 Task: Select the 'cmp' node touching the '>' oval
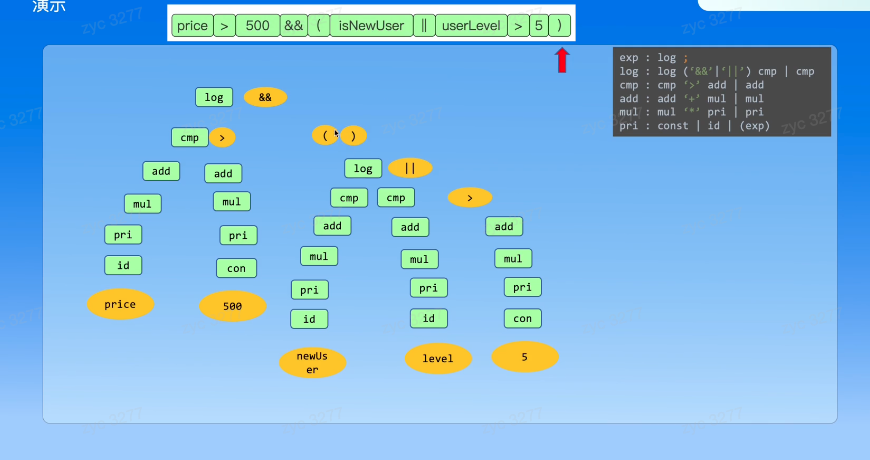click(190, 138)
